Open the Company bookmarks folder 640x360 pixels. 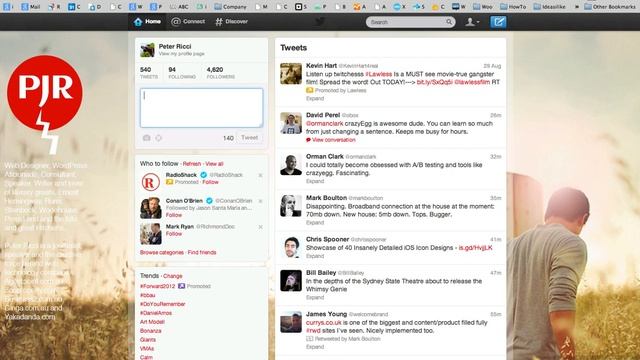point(231,7)
